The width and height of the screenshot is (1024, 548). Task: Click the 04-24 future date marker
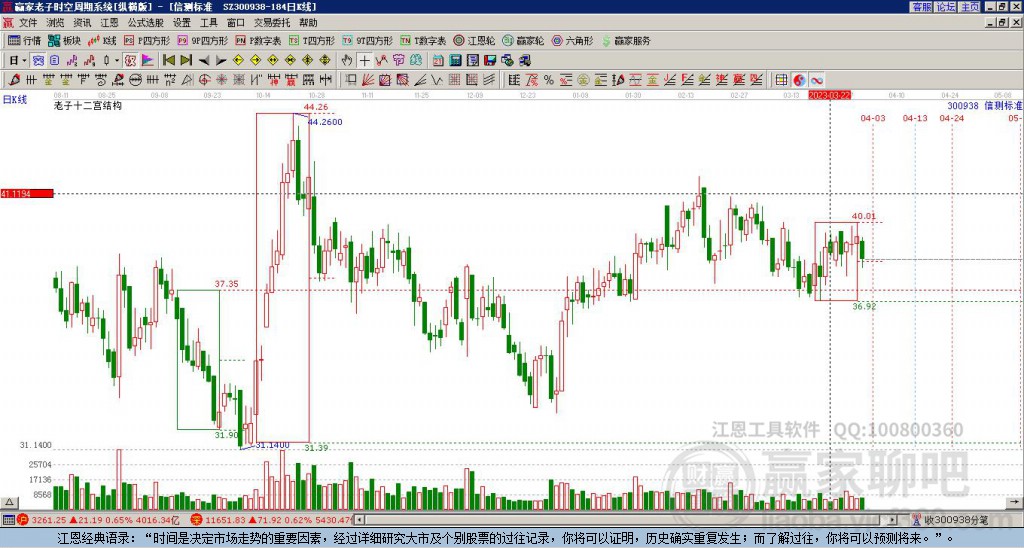coord(952,118)
